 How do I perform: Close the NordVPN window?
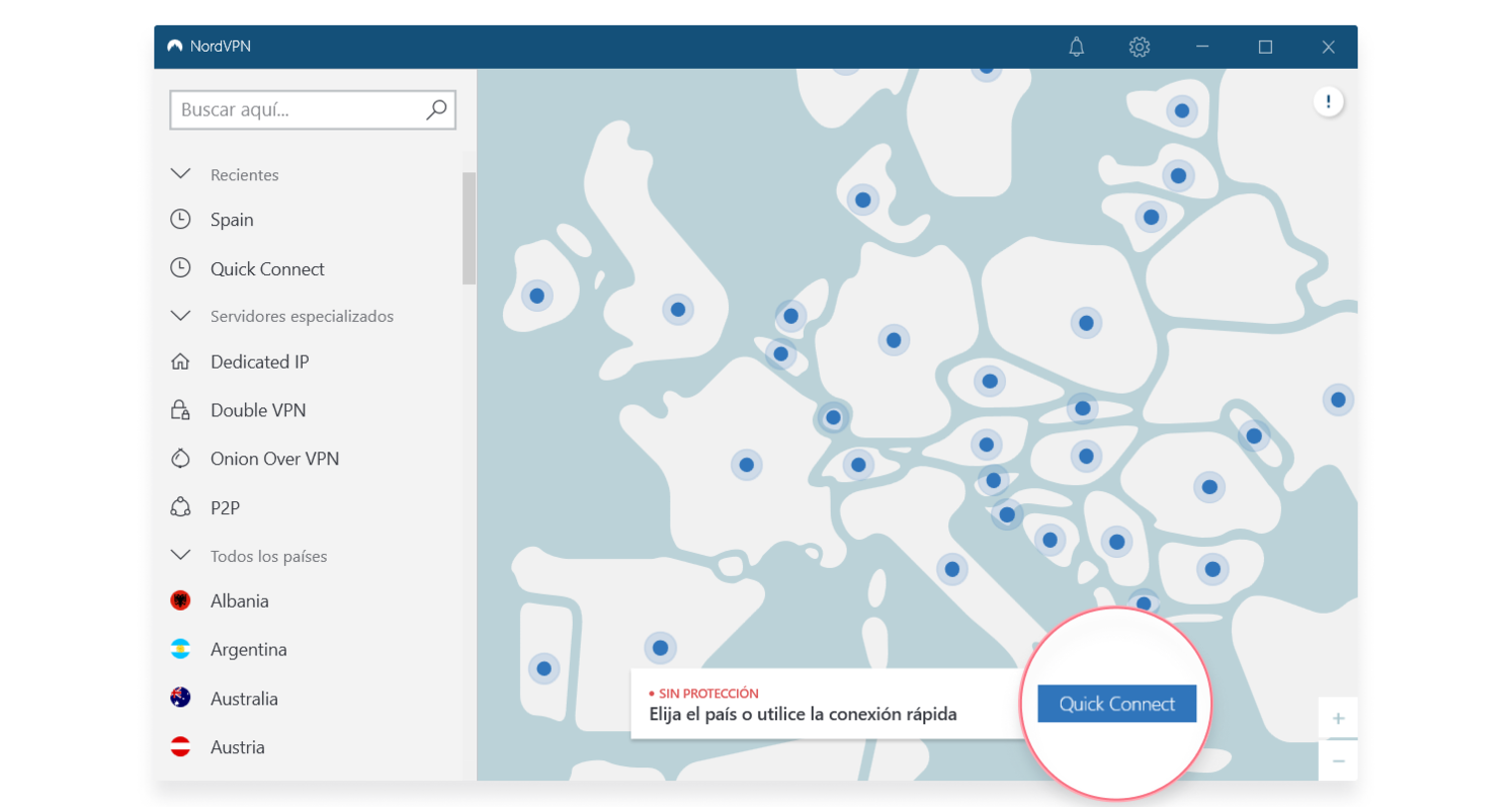[1328, 47]
